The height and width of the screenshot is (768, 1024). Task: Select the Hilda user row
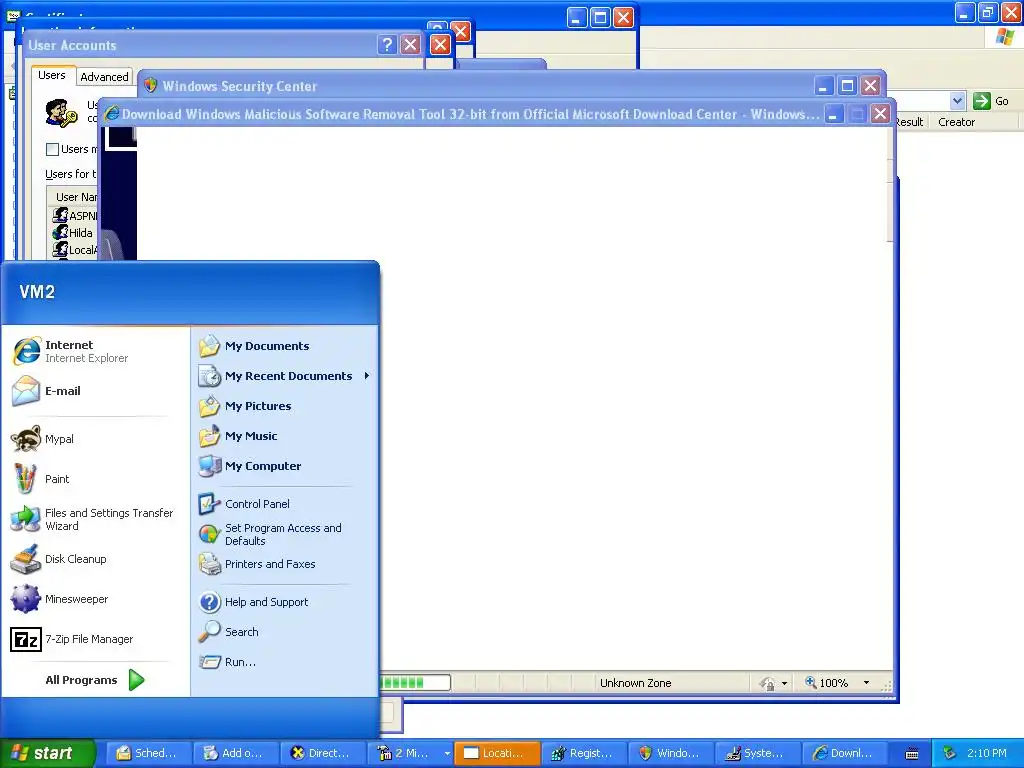pos(74,232)
